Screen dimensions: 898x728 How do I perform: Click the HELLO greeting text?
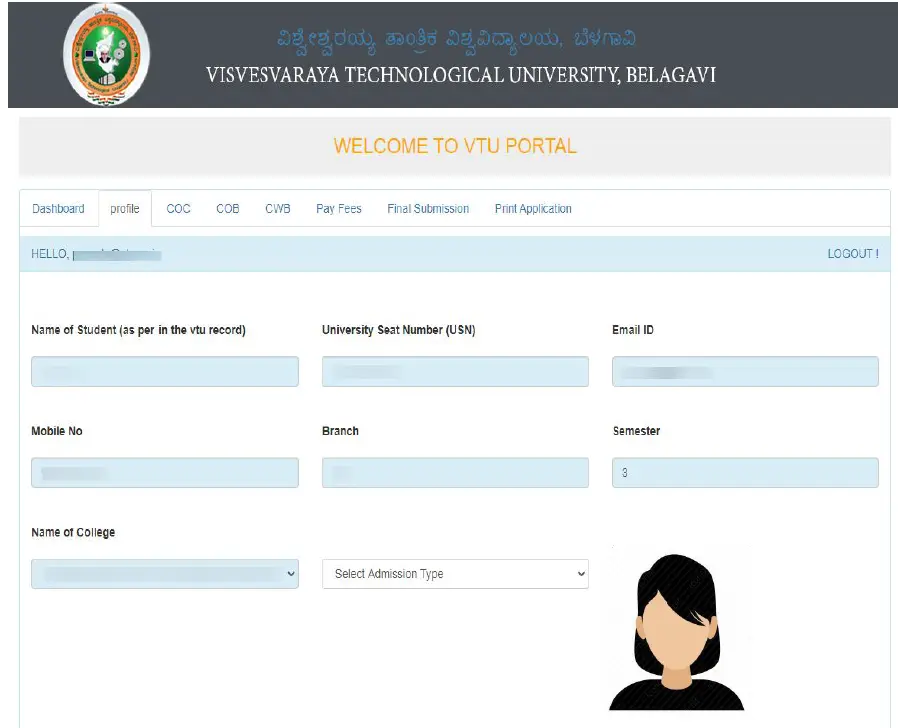pyautogui.click(x=96, y=254)
